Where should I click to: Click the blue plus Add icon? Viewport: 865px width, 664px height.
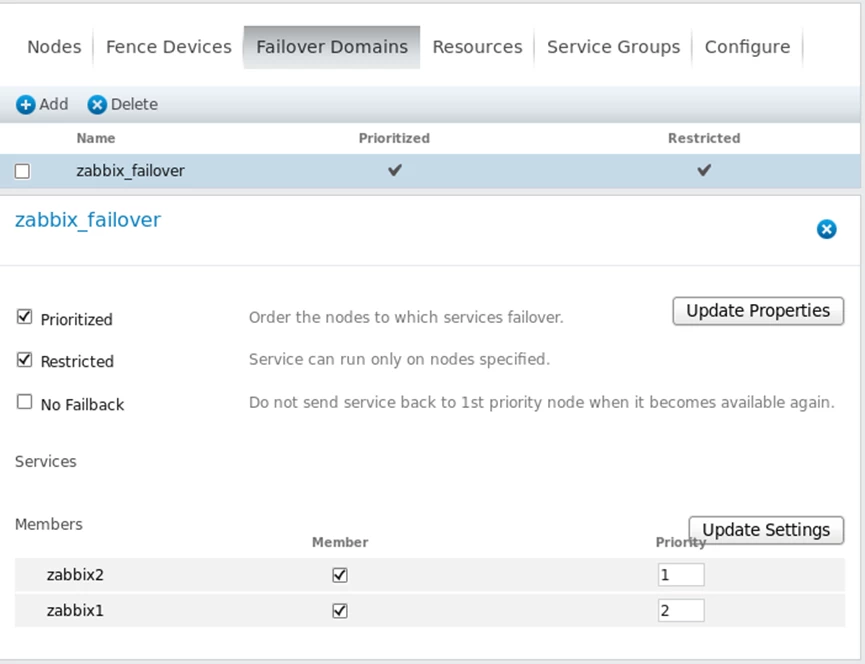tap(25, 105)
